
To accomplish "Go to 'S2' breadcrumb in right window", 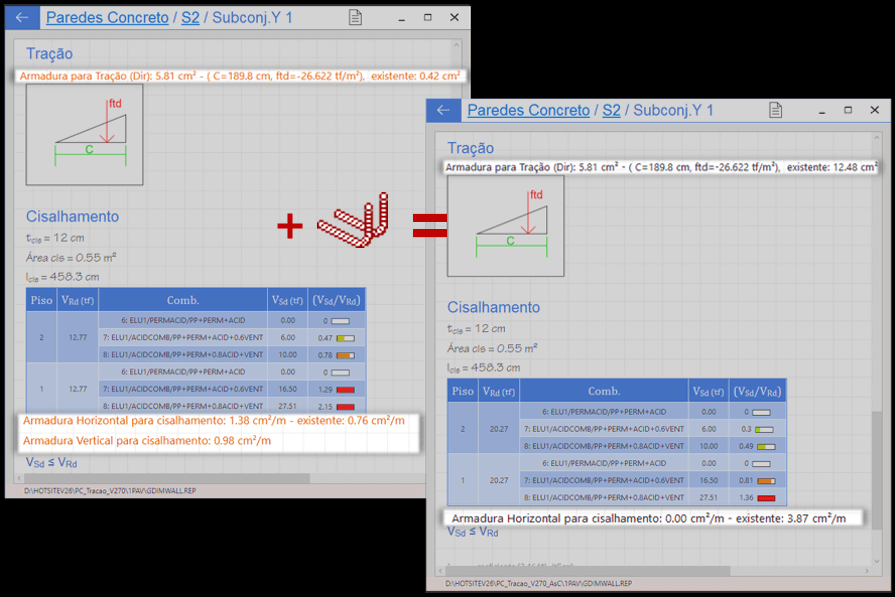I will [610, 111].
